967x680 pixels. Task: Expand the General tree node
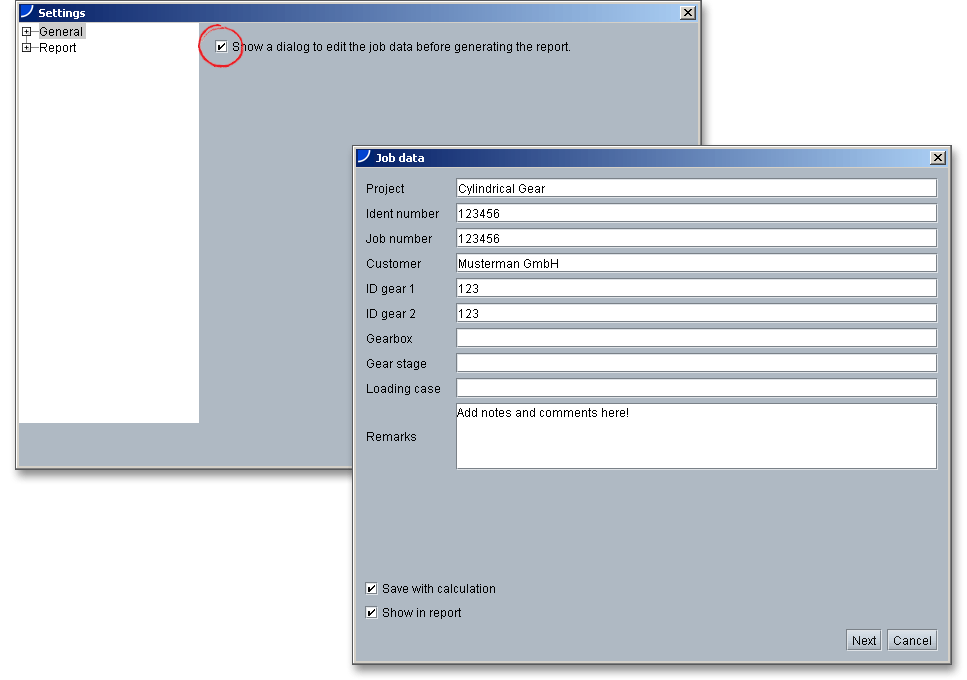click(27, 32)
